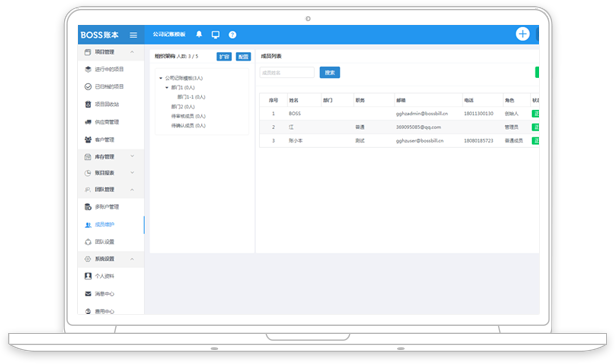This screenshot has width=615, height=364.
Task: Open 消息中心 envelope icon item
Action: point(100,294)
